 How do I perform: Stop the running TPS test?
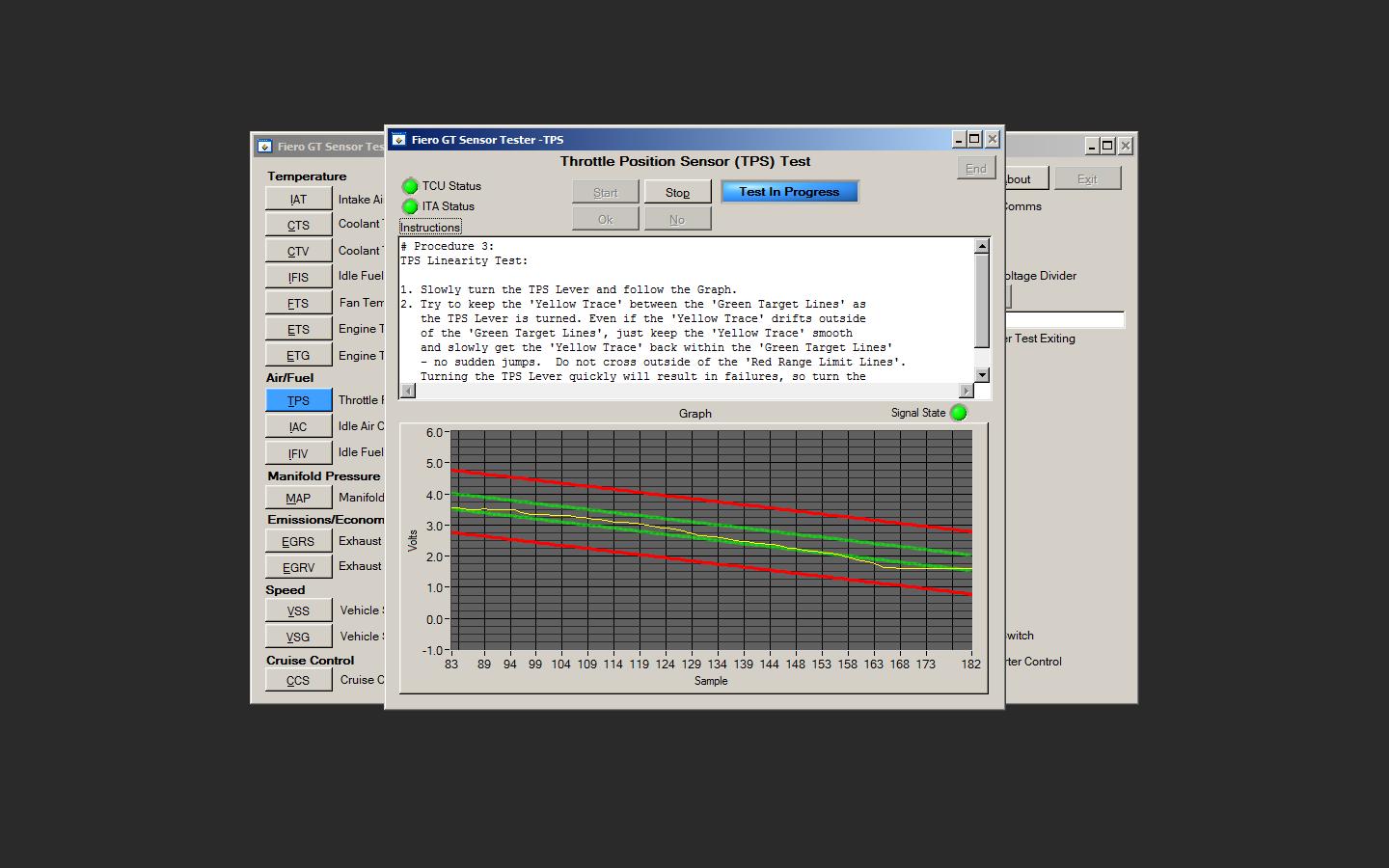[x=677, y=192]
